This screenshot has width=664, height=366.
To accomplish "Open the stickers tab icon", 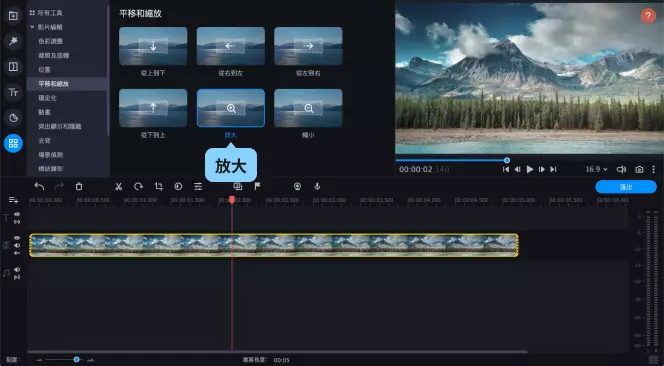I will (13, 118).
